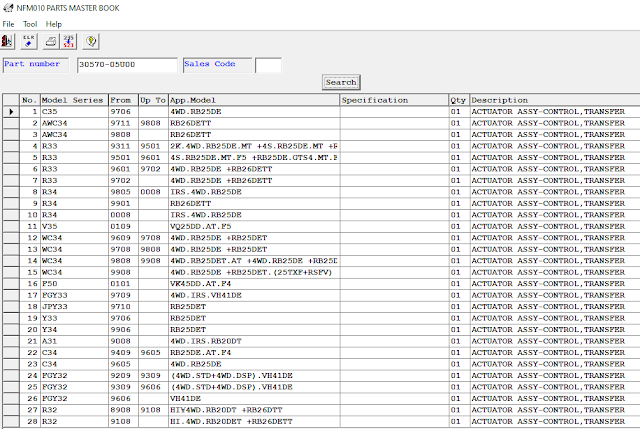This screenshot has height=429, width=640.
Task: Select row 1 via its arrow row selector
Action: [x=11, y=111]
